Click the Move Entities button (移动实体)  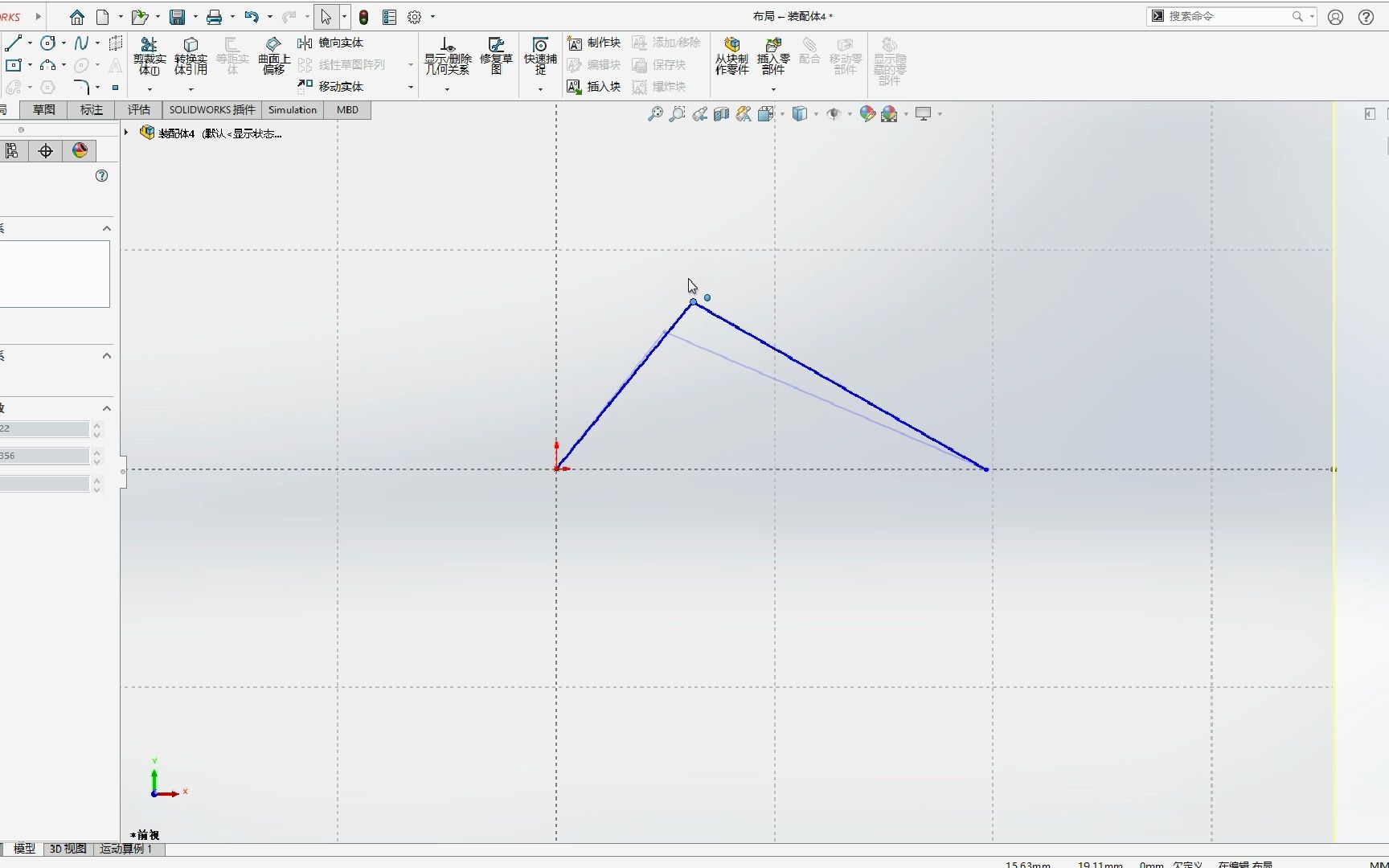click(x=330, y=86)
